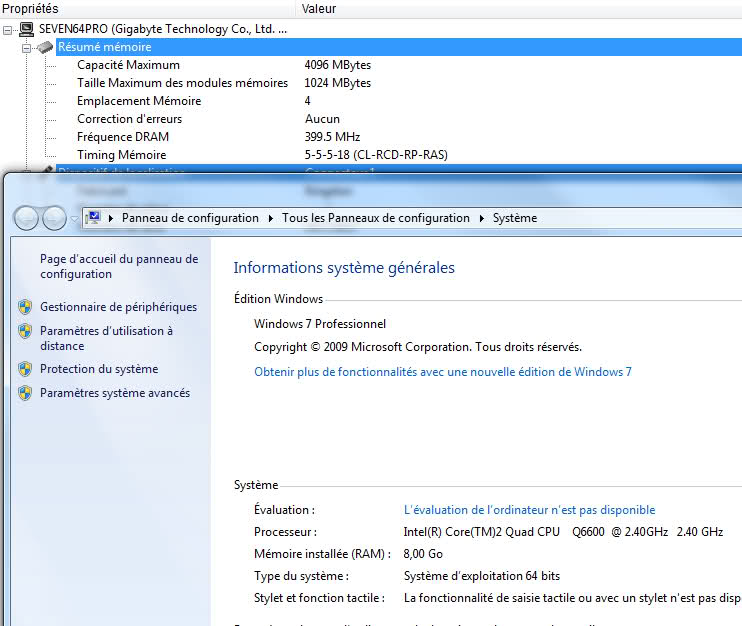Open Page d'accueil du panneau de configuration

click(x=119, y=266)
